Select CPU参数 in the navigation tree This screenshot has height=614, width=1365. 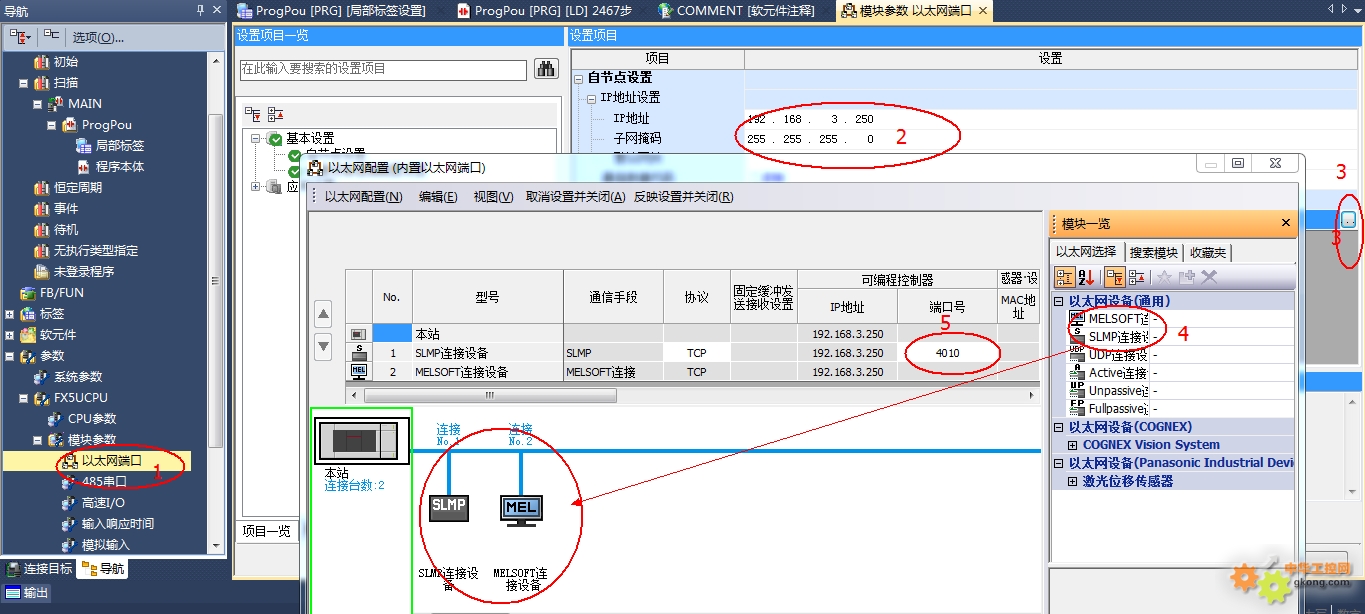[x=92, y=419]
